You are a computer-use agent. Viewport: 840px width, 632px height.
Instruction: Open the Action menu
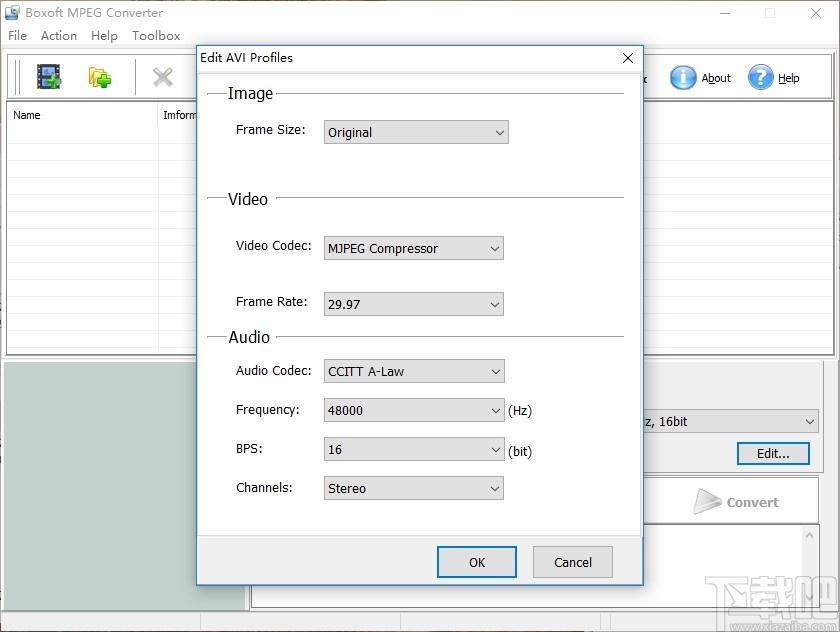(59, 35)
